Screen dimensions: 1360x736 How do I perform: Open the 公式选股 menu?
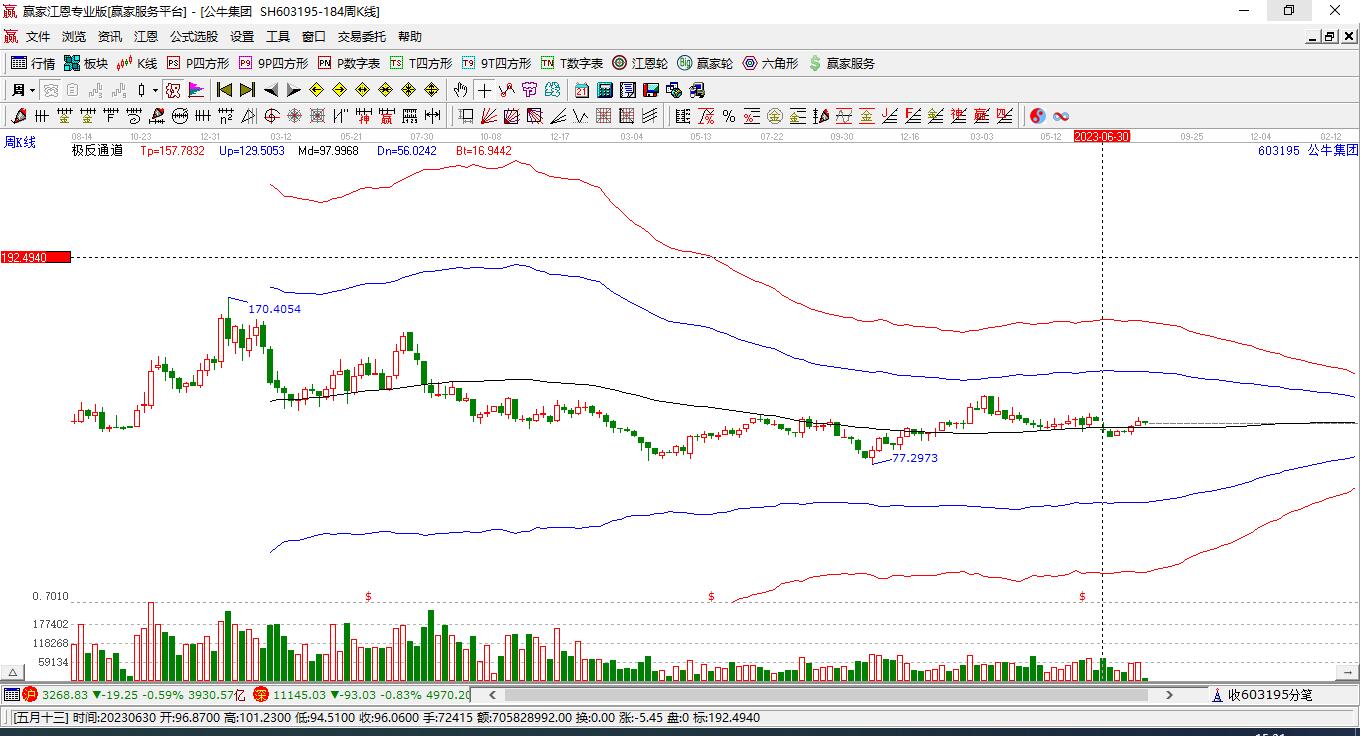[194, 37]
